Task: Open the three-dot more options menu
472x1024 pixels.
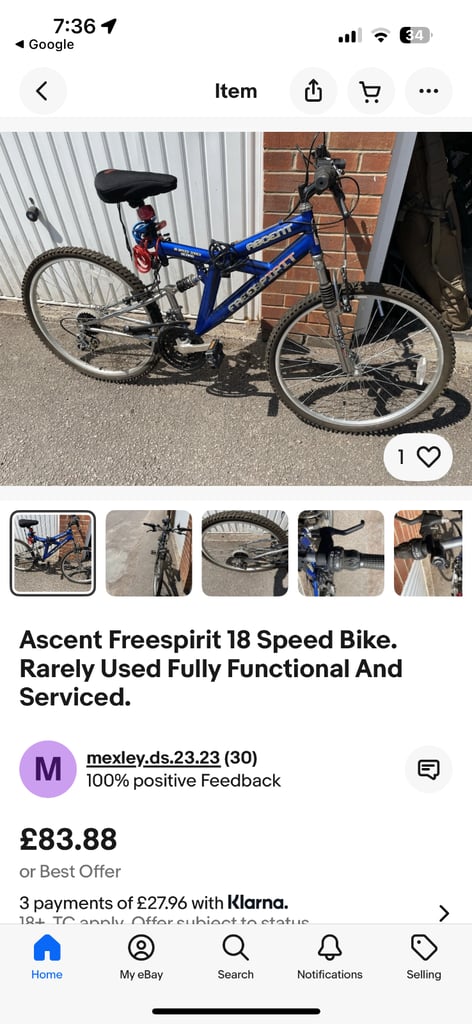Action: 428,91
